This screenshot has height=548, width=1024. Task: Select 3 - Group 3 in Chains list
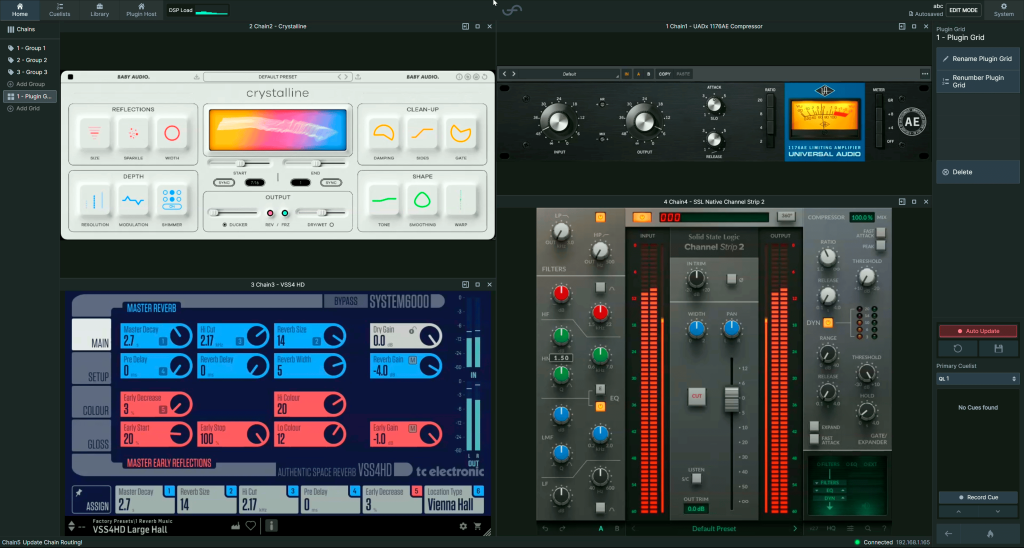pyautogui.click(x=30, y=72)
